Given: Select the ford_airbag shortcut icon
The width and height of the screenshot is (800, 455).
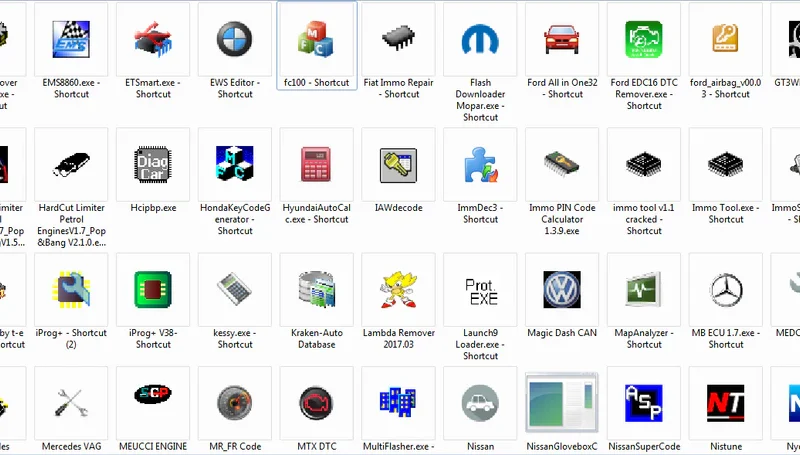Looking at the screenshot, I should point(726,40).
